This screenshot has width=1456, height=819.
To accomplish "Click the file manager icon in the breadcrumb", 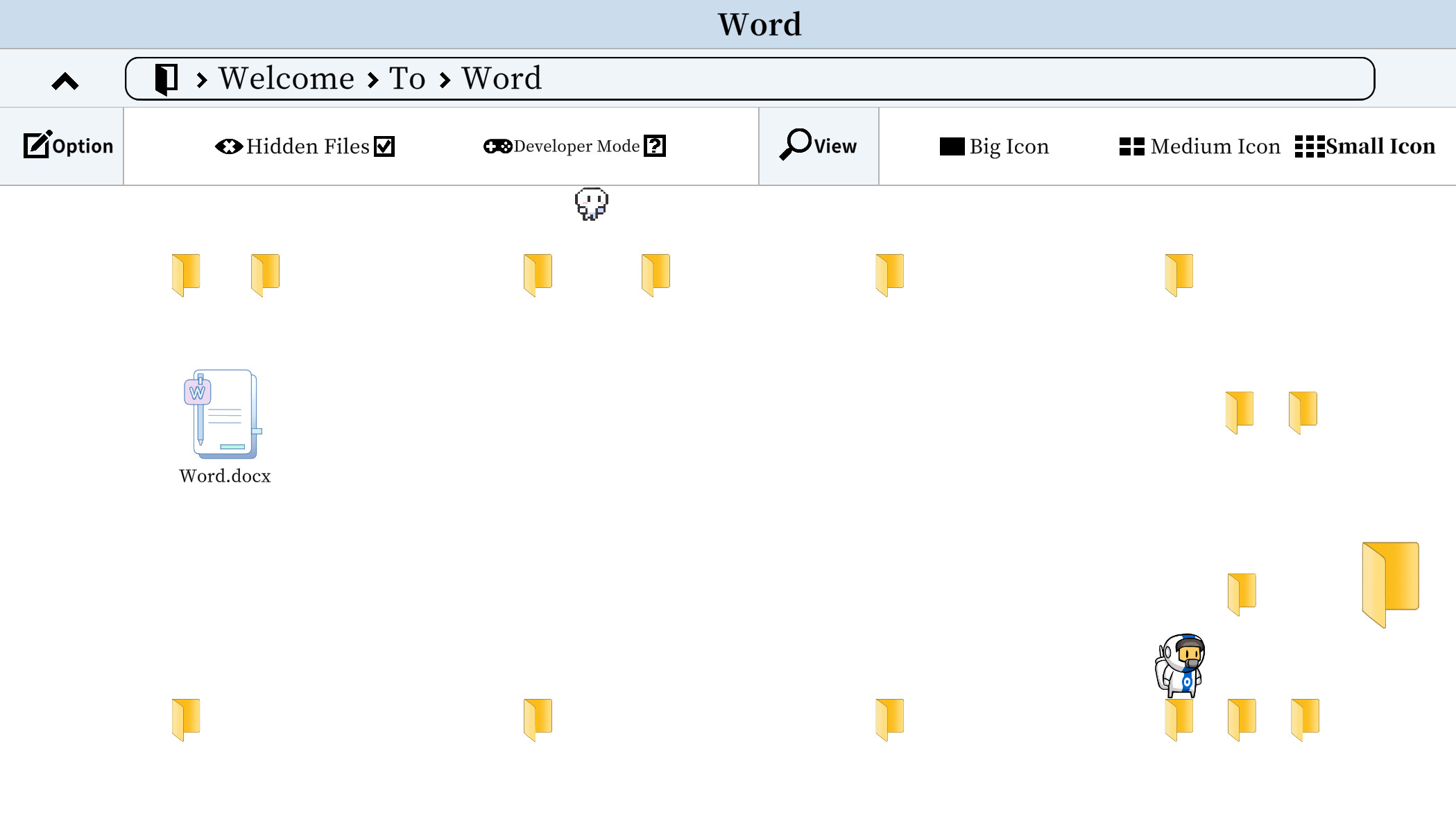I will (164, 78).
